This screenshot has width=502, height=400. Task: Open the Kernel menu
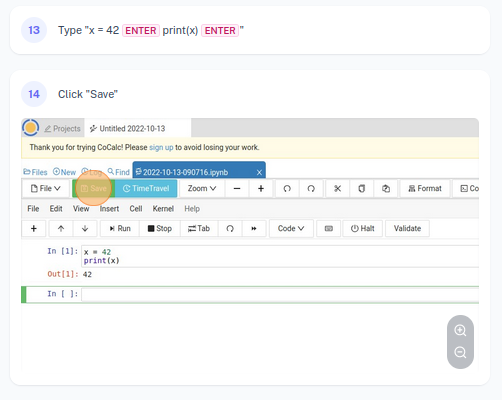click(163, 209)
